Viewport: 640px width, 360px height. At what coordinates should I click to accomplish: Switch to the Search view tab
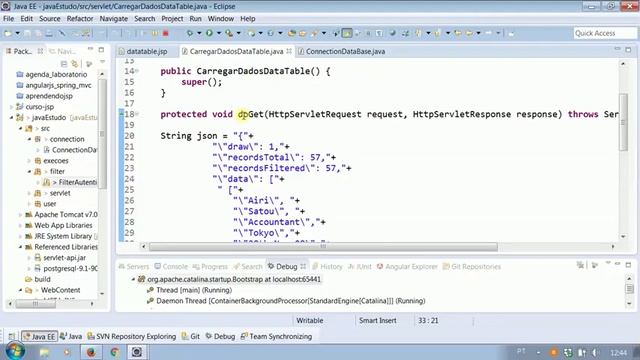[x=248, y=267]
